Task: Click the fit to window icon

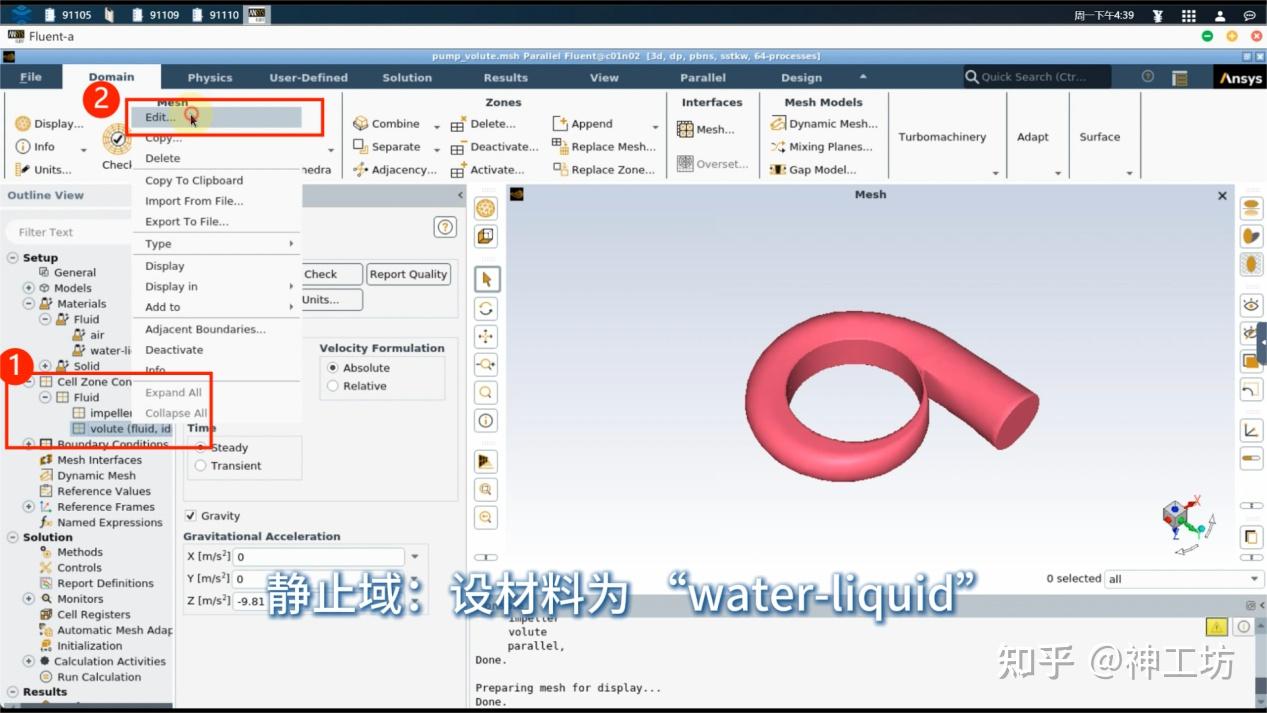Action: click(x=486, y=461)
